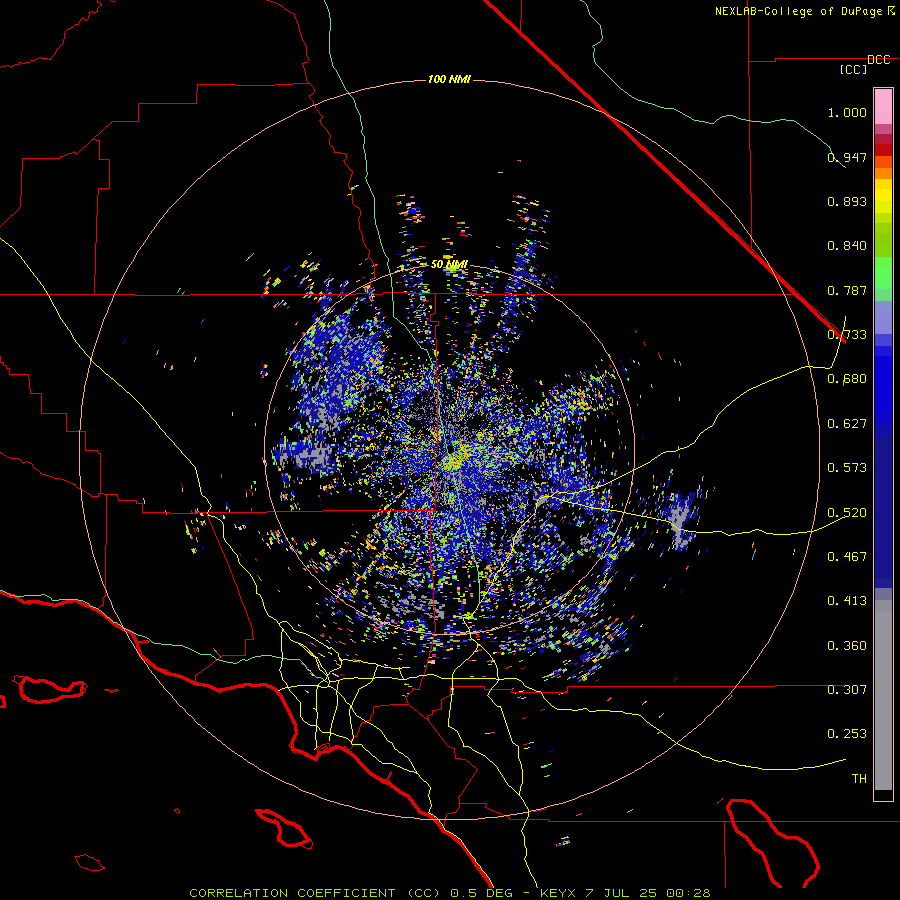Click the 0.573 color scale value
Screen dimensions: 900x900
[x=847, y=468]
